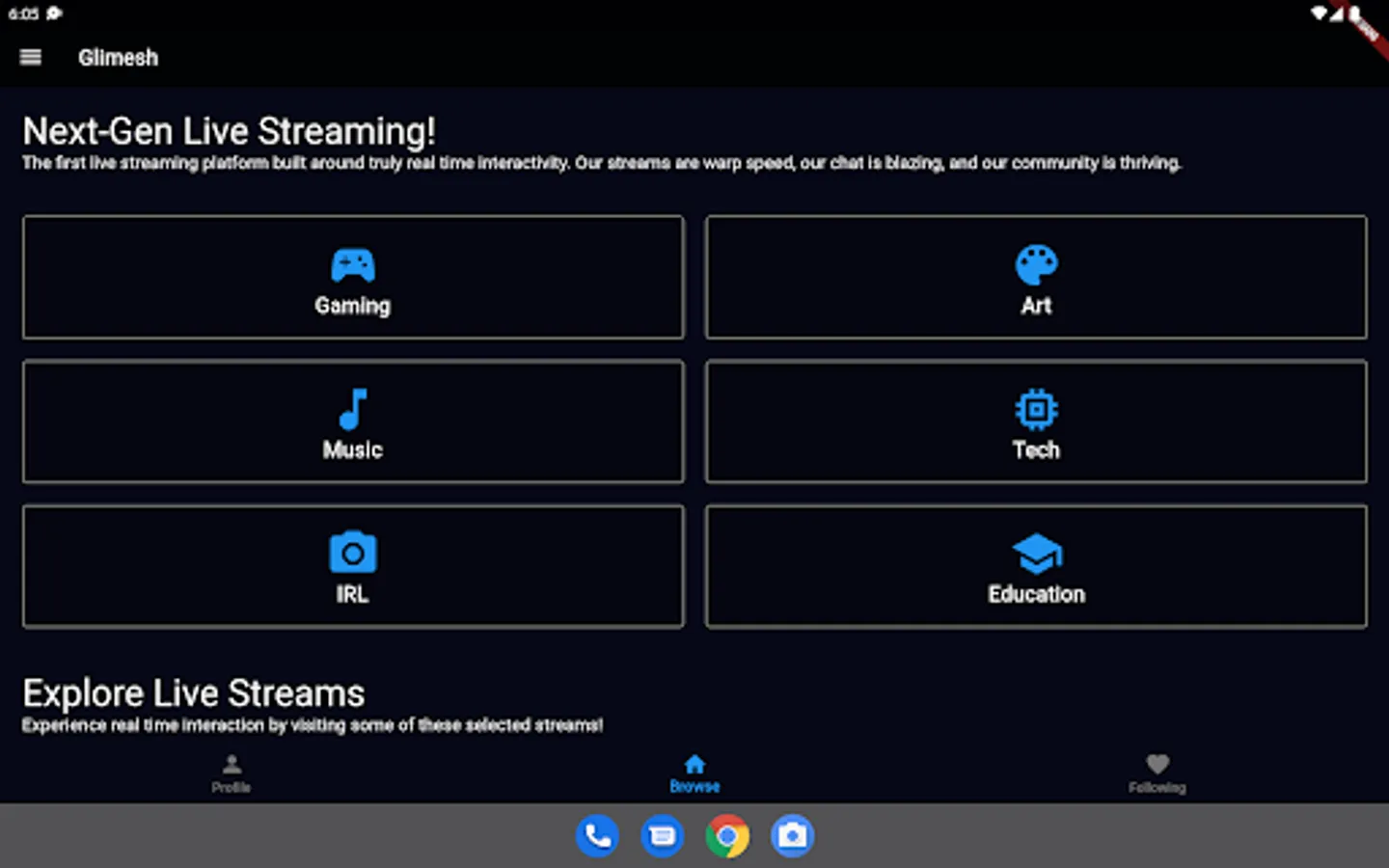Select the Tech category card
The width and height of the screenshot is (1389, 868).
coord(1036,421)
